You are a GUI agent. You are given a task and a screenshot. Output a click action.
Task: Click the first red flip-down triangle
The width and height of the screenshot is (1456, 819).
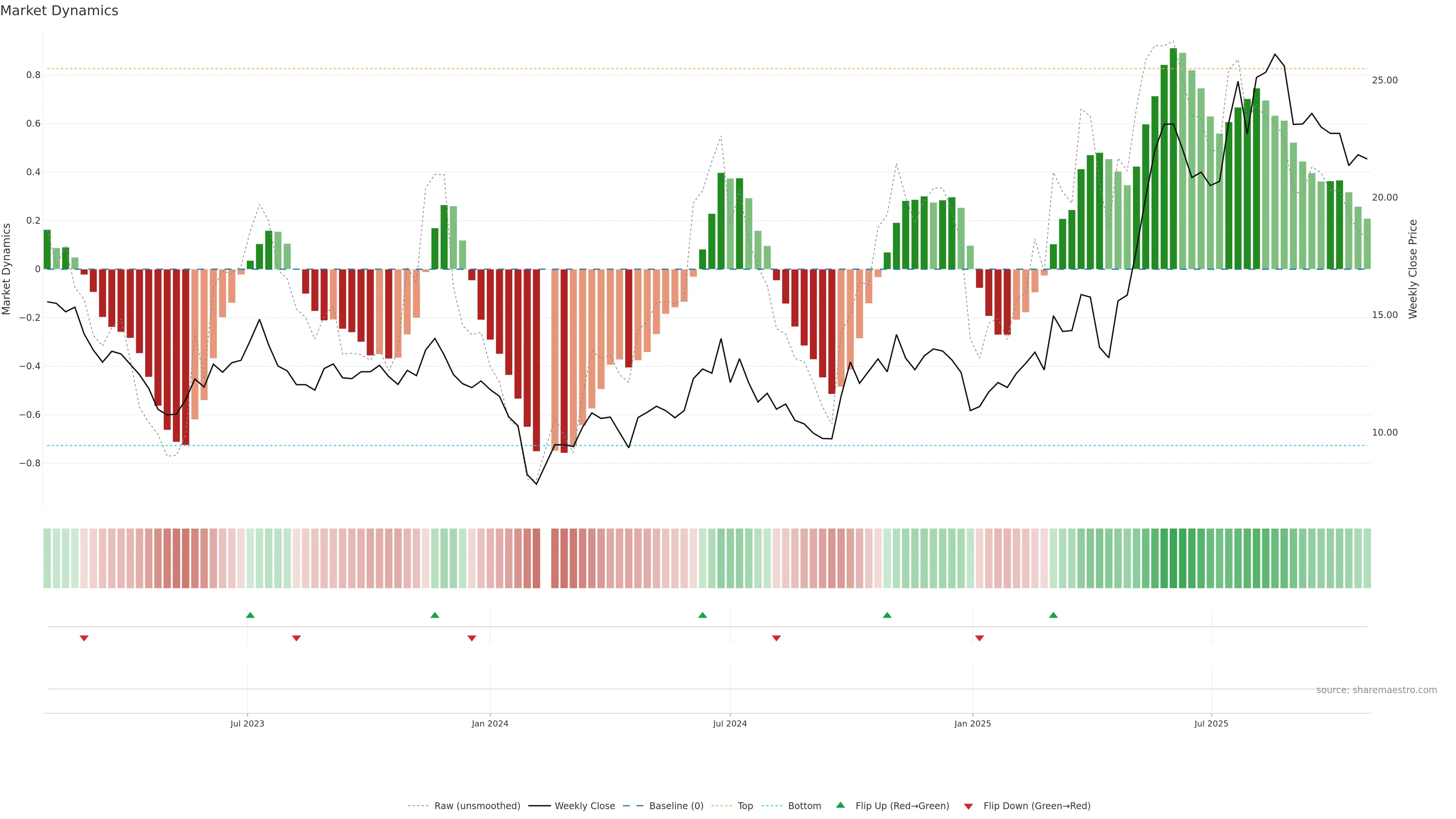click(84, 638)
